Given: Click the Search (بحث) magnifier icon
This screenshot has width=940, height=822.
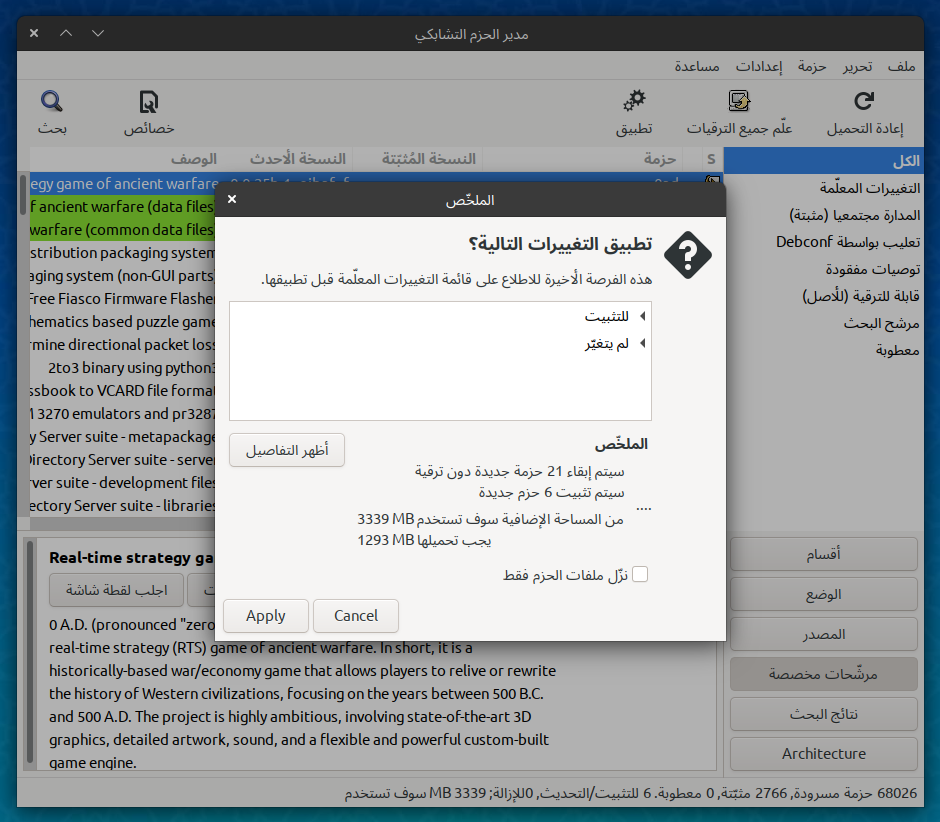Looking at the screenshot, I should click(52, 101).
